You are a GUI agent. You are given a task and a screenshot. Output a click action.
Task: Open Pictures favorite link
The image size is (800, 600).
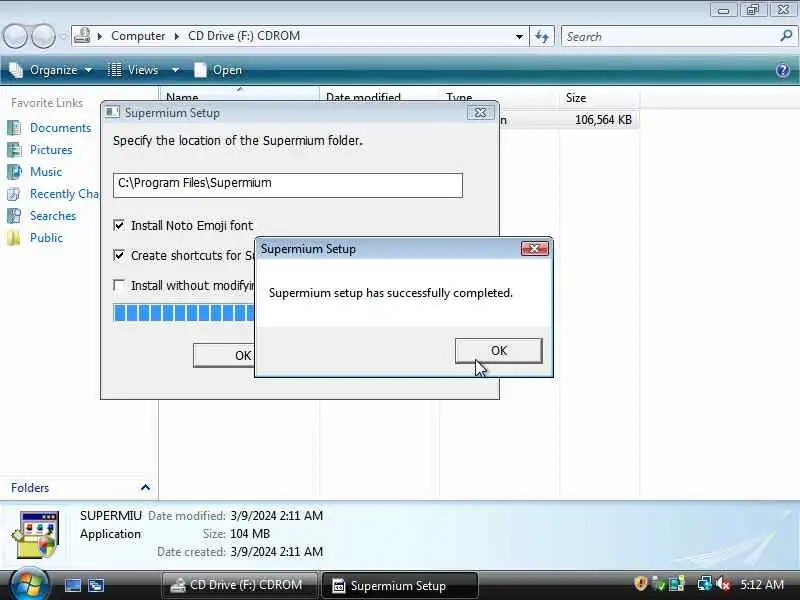pyautogui.click(x=51, y=149)
